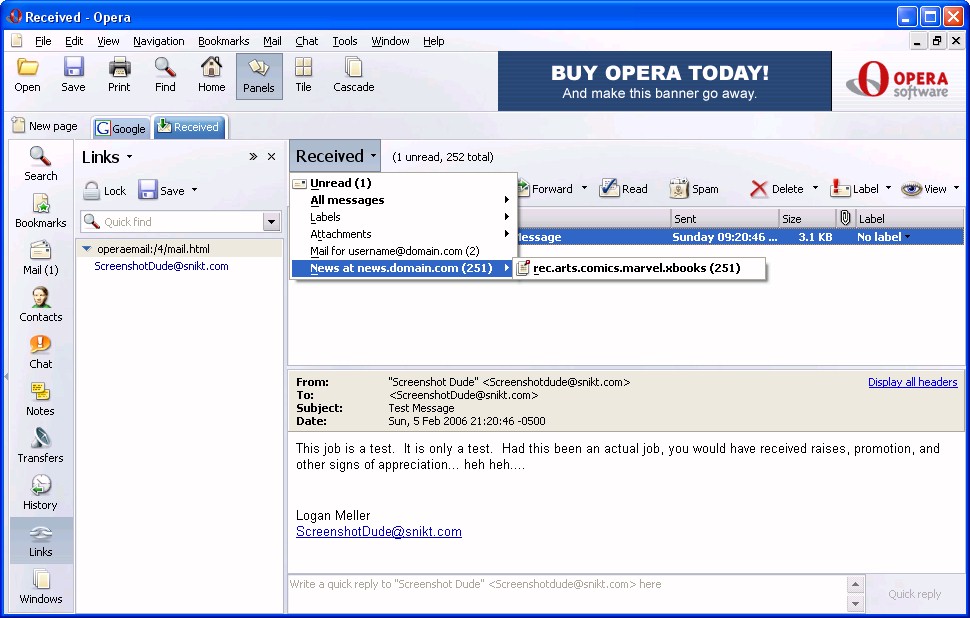
Task: Sort by the Sent column header
Action: coord(724,218)
